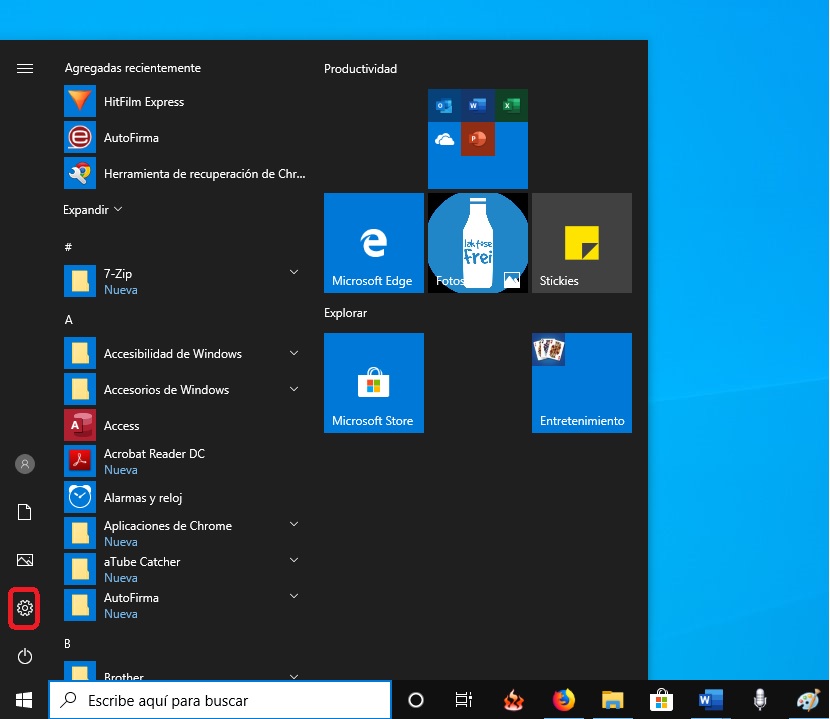Viewport: 830px width, 719px height.
Task: Open Pictures icon in Start sidebar
Action: click(25, 560)
